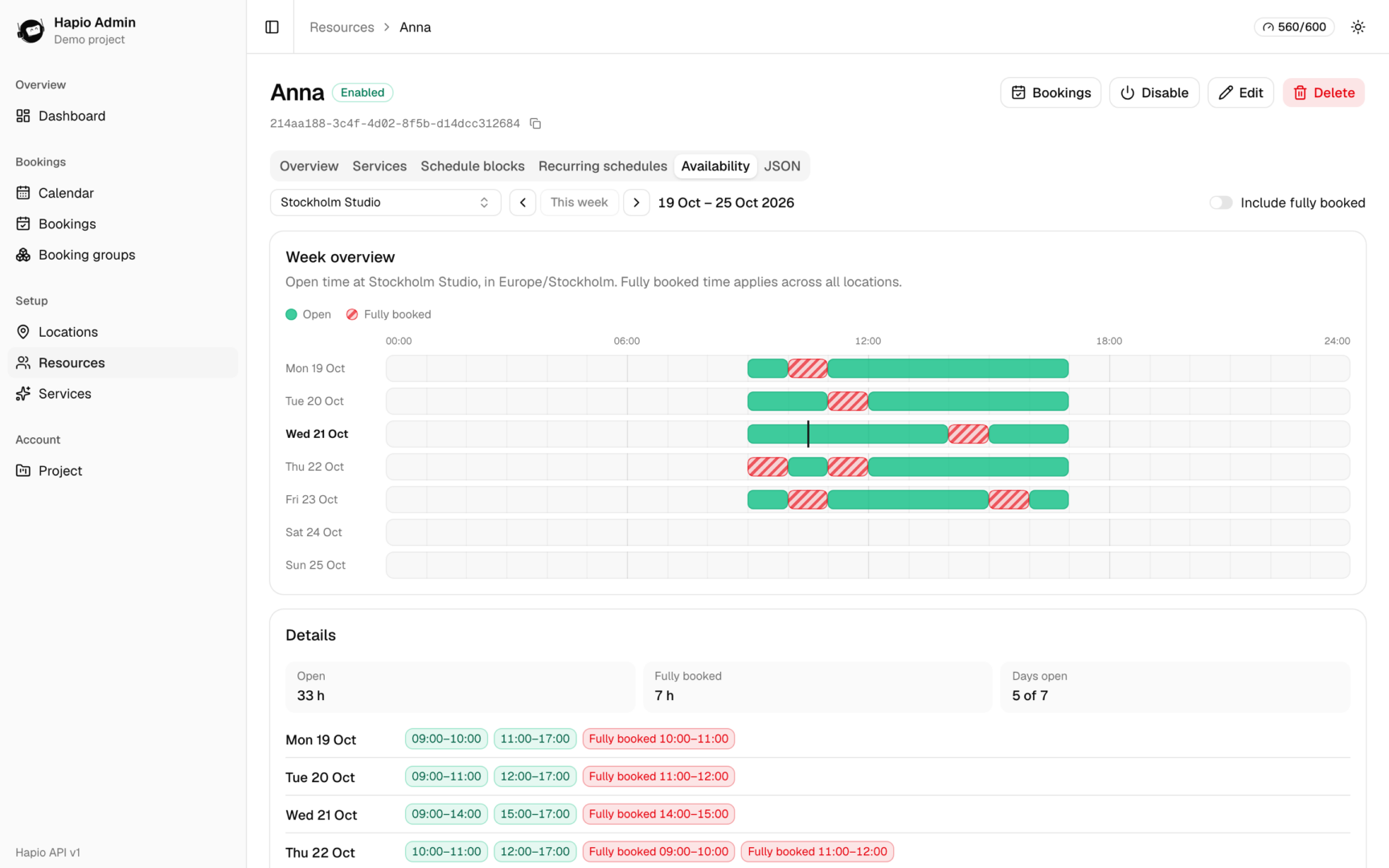Go to the next week

636,203
